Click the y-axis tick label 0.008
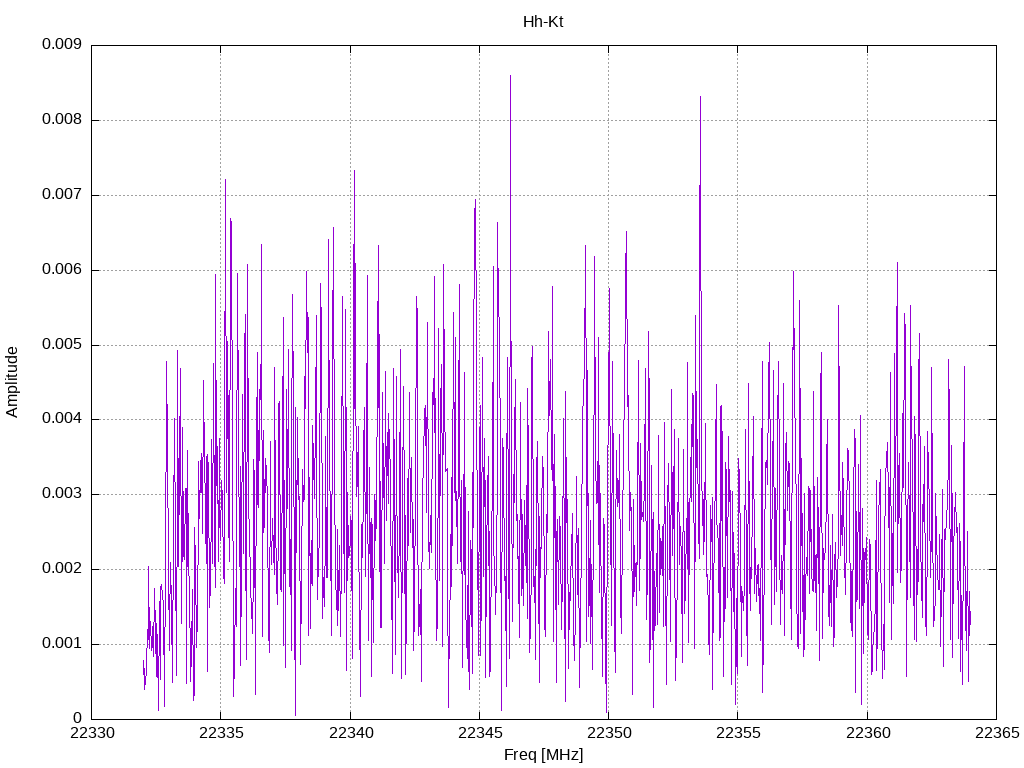1024x768 pixels. point(62,120)
